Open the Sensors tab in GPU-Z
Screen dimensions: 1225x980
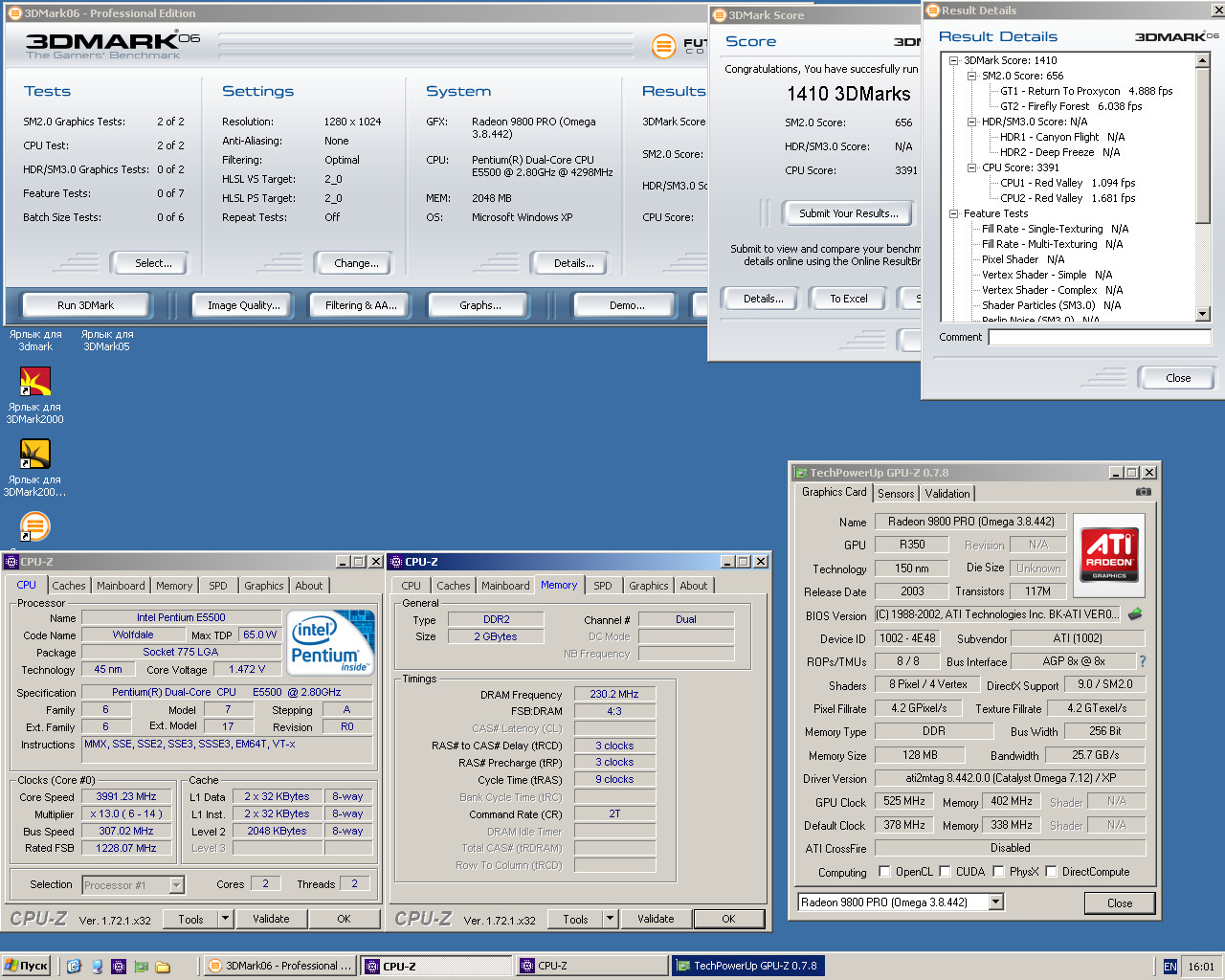[896, 494]
